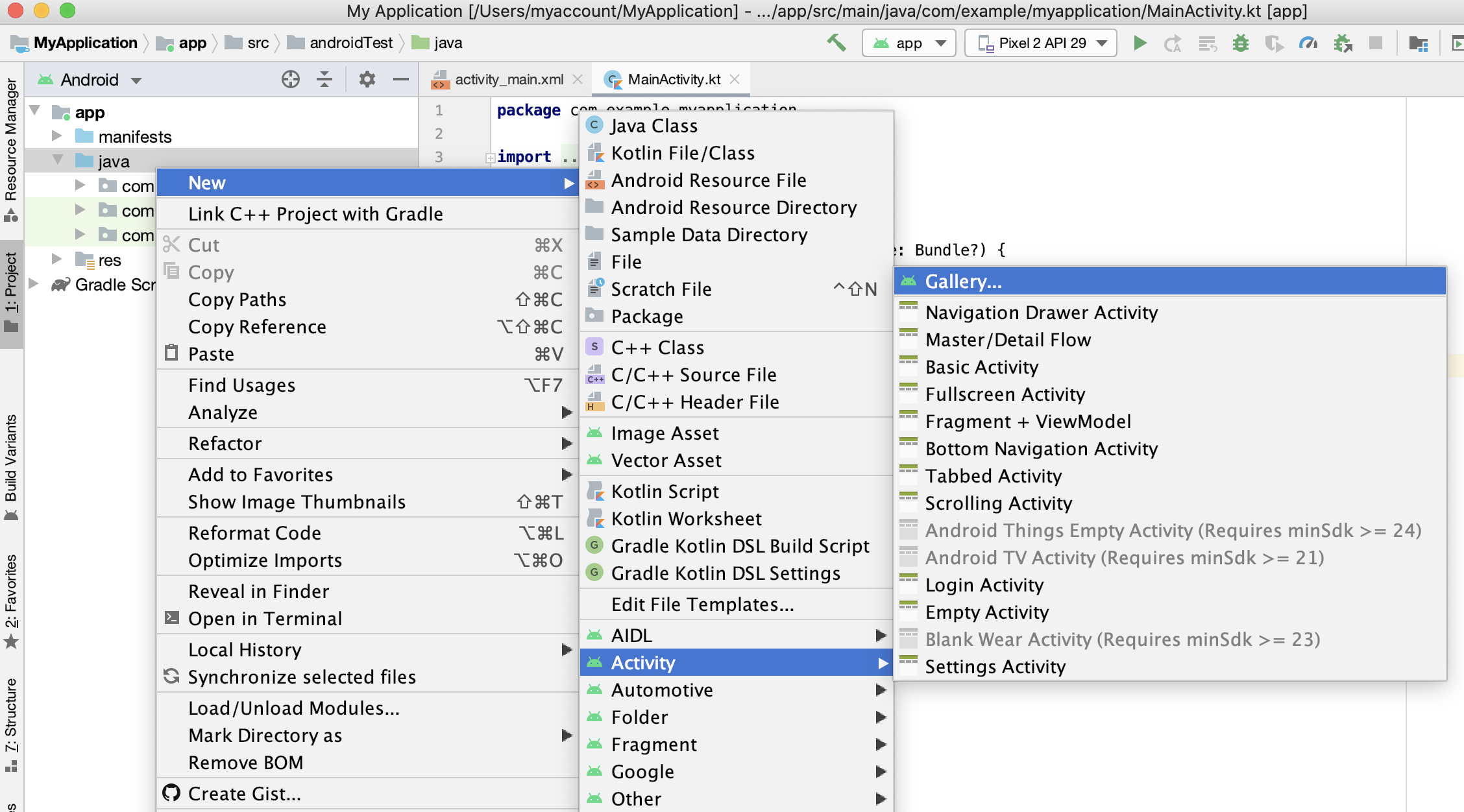This screenshot has height=812, width=1464.
Task: Open the Profiler gauge icon
Action: [1308, 43]
